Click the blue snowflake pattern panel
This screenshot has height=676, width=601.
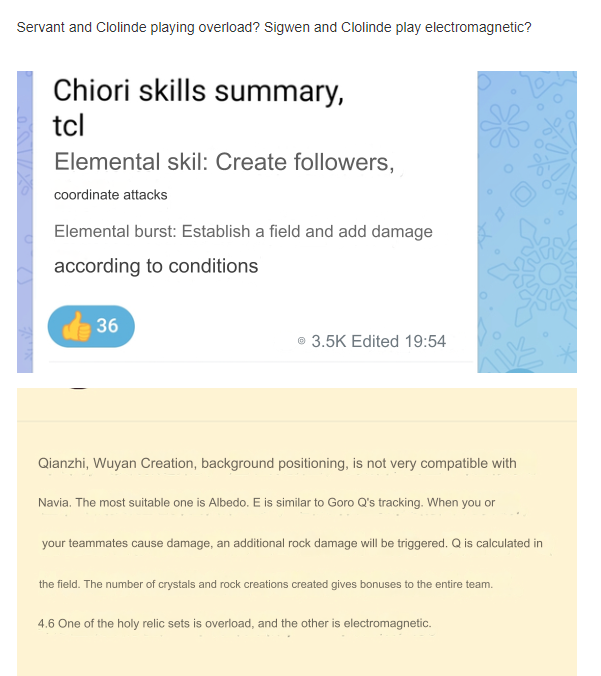[x=527, y=222]
